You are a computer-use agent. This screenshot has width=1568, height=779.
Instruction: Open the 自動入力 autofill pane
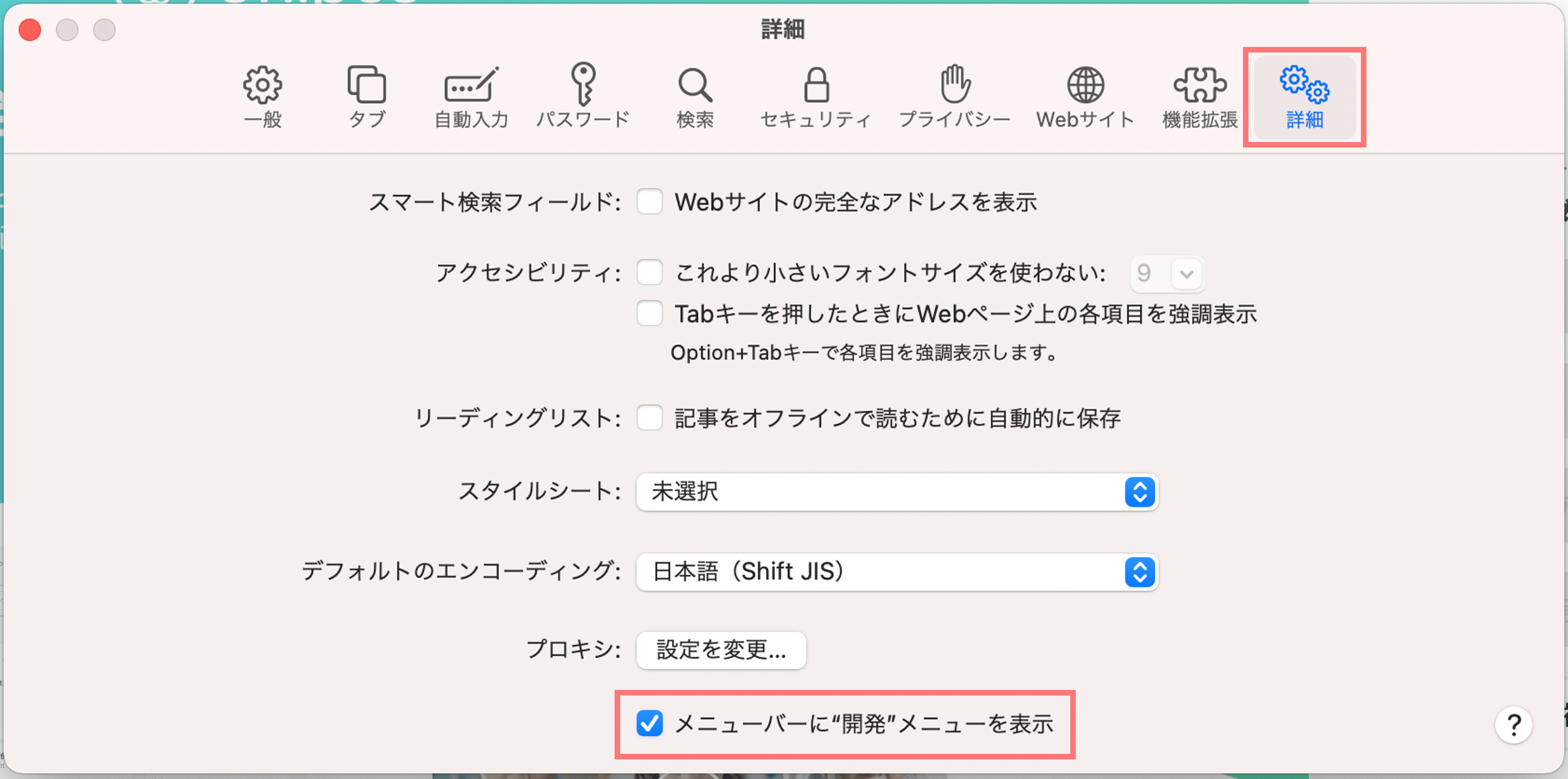pos(471,97)
